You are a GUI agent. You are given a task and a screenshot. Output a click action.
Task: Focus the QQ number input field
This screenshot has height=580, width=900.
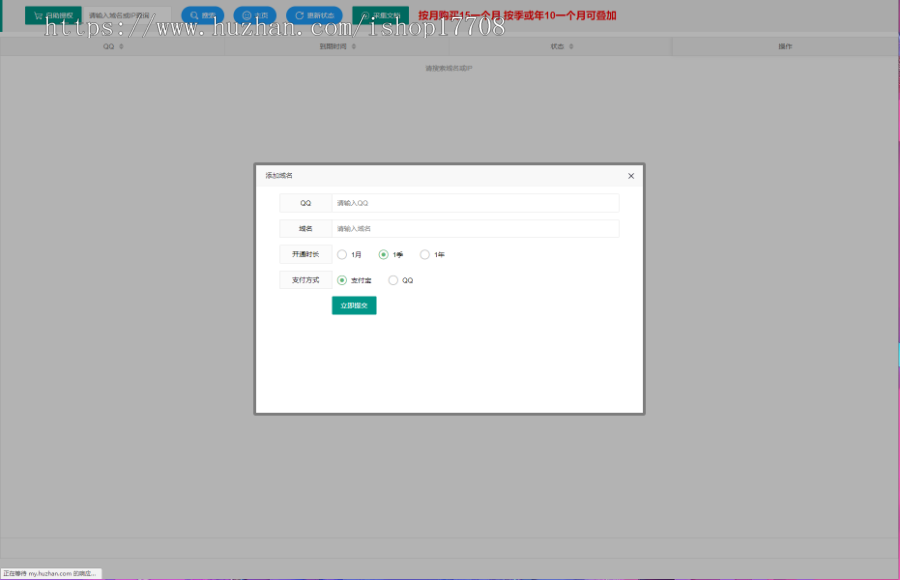(x=475, y=203)
